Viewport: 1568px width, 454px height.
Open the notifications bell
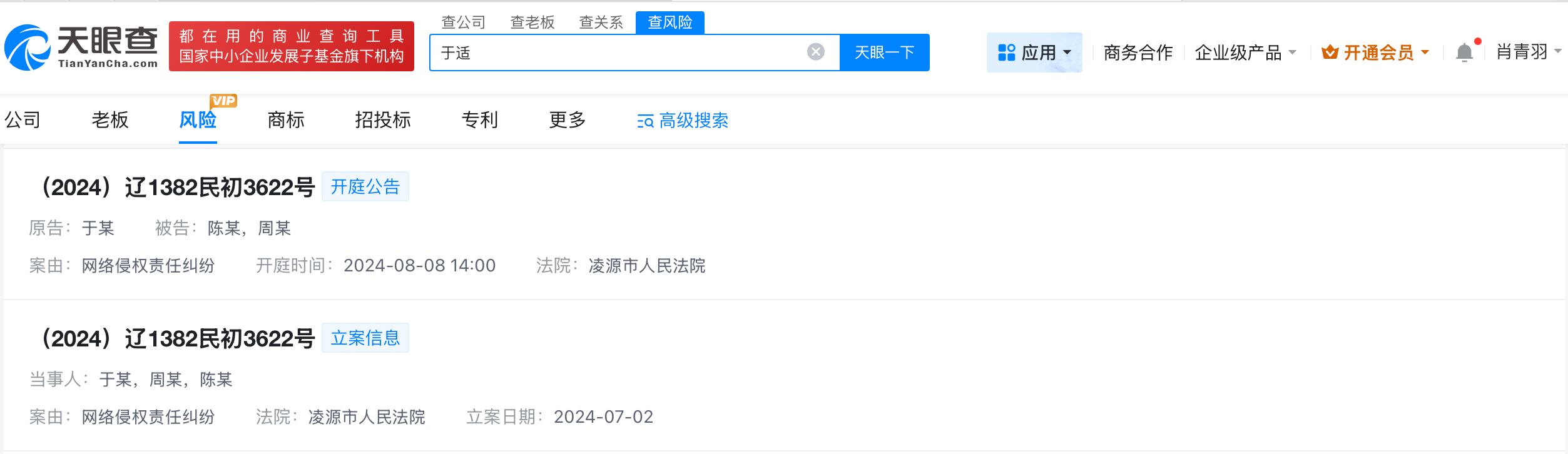point(1464,53)
